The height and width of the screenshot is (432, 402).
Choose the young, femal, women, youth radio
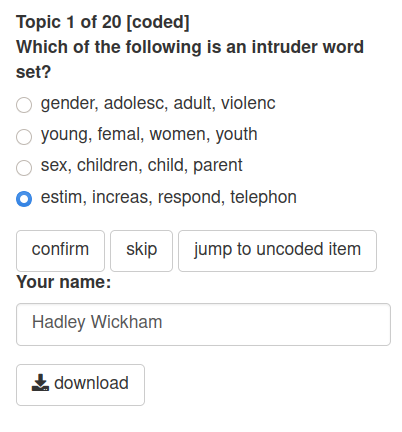tap(24, 137)
